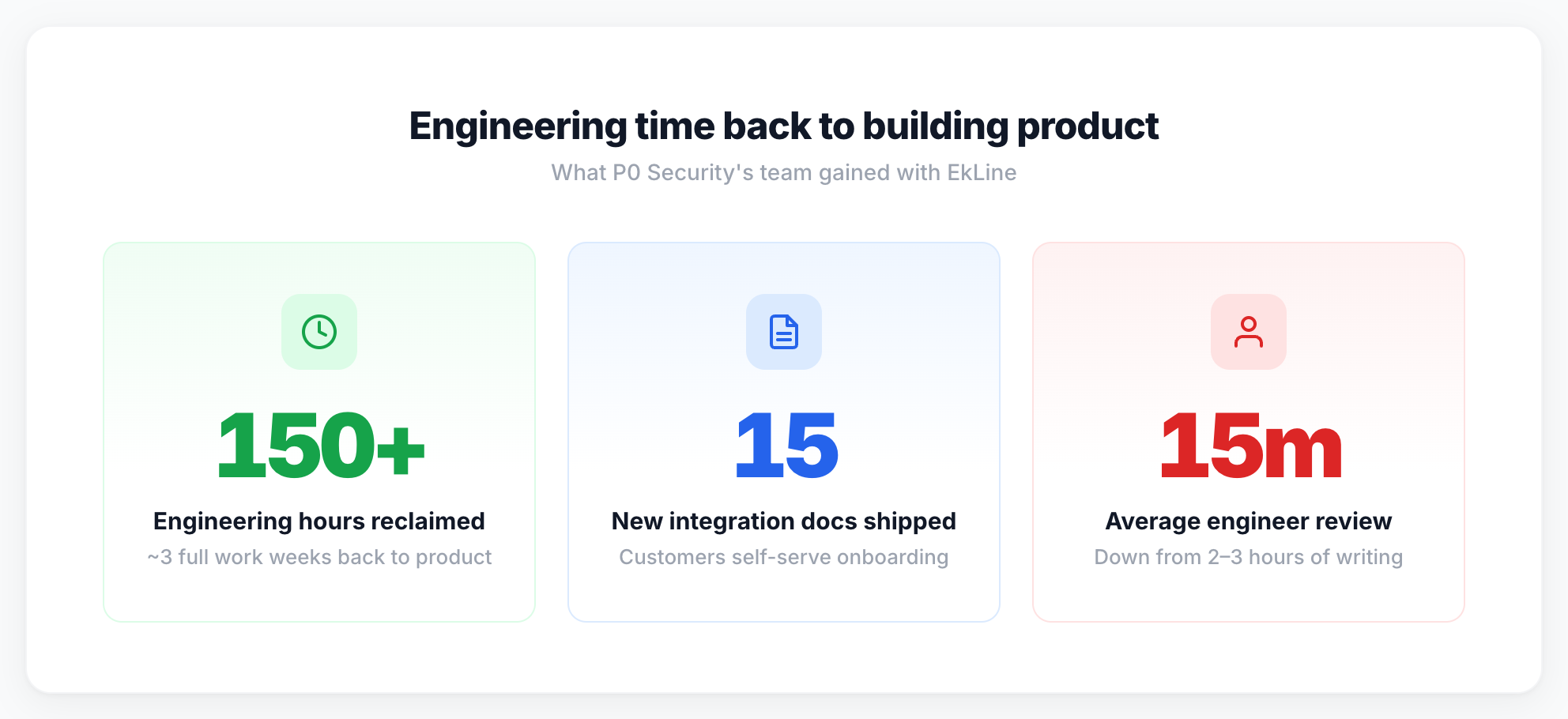Select the blue 15 statistic
The width and height of the screenshot is (1568, 719).
click(786, 446)
